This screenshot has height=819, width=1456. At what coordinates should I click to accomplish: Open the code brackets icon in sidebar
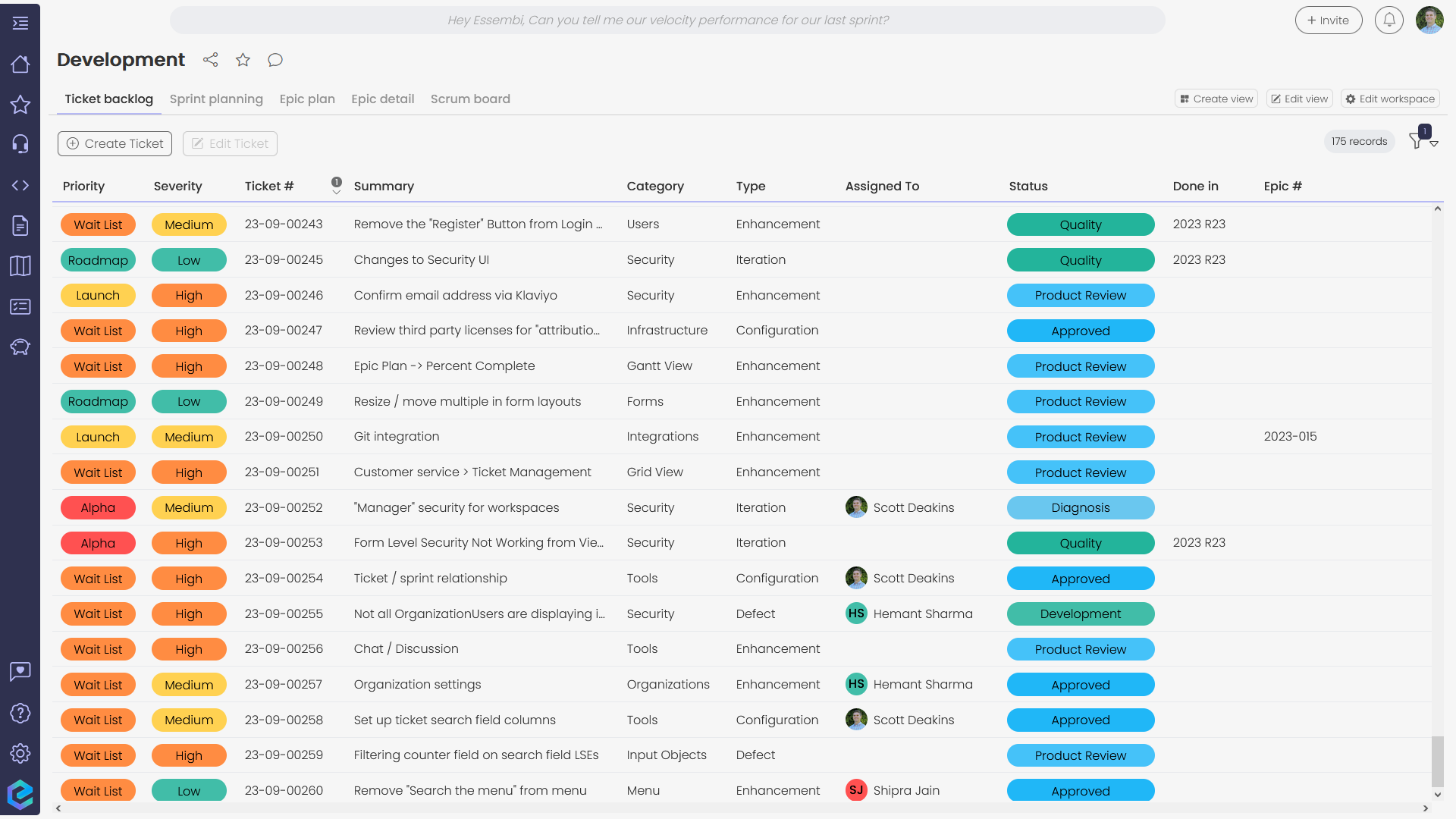pyautogui.click(x=20, y=186)
